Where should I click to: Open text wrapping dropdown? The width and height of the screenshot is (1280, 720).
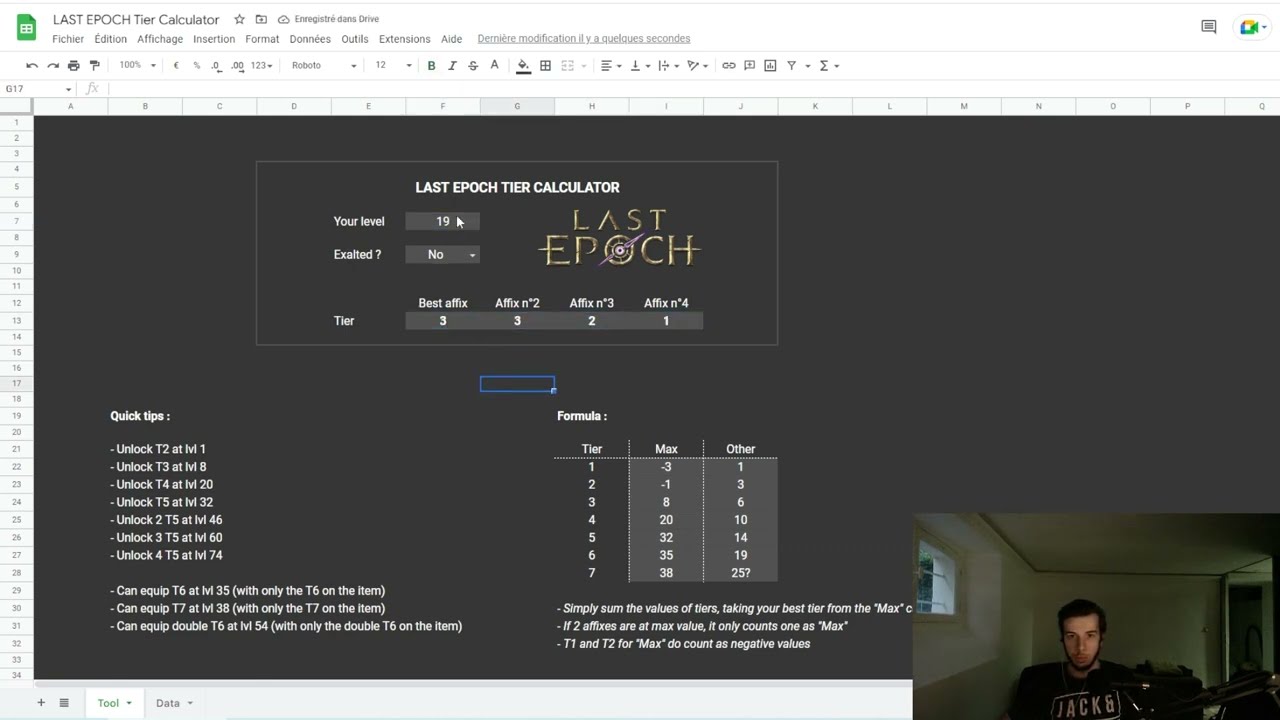click(x=668, y=65)
